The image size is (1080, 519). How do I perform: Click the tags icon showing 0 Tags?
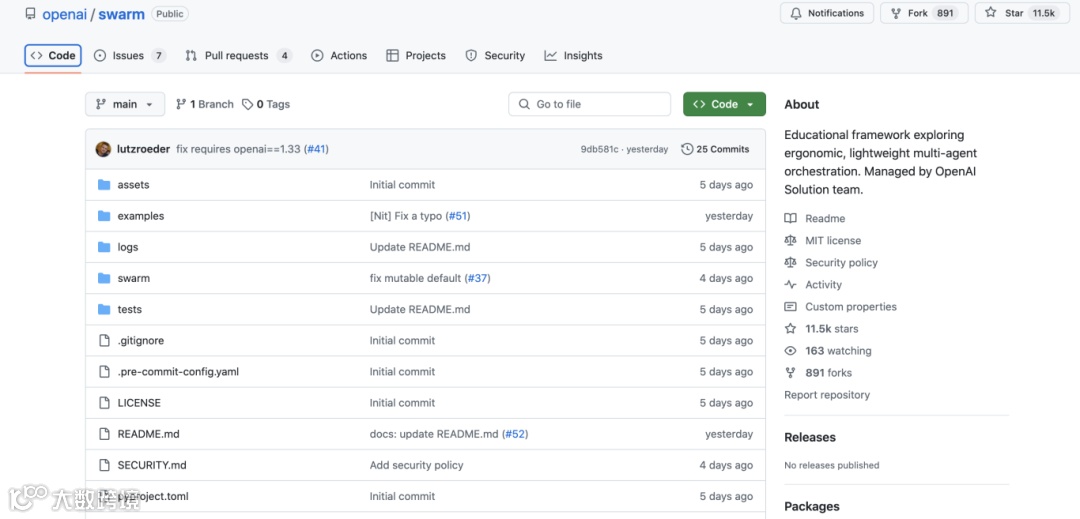pyautogui.click(x=247, y=104)
